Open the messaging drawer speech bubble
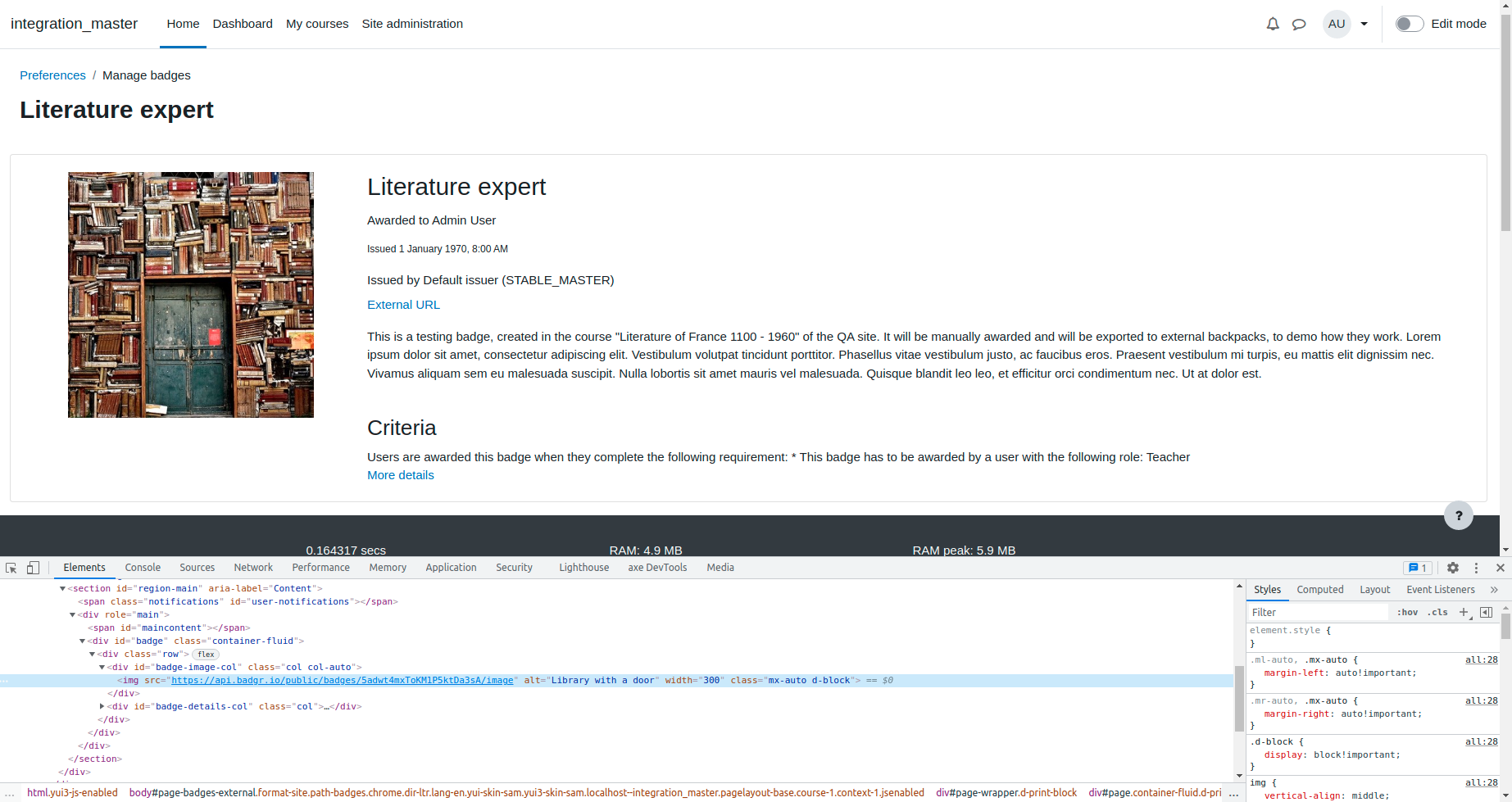 tap(1299, 24)
